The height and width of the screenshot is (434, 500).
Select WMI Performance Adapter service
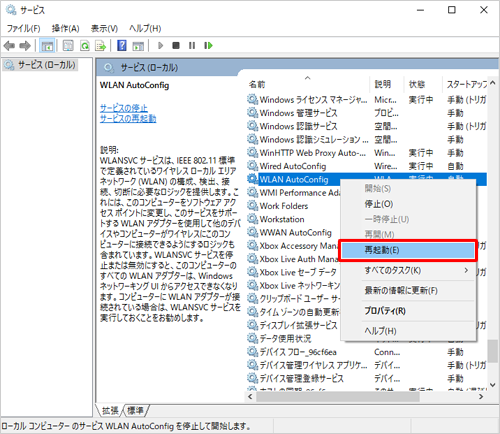pos(300,193)
